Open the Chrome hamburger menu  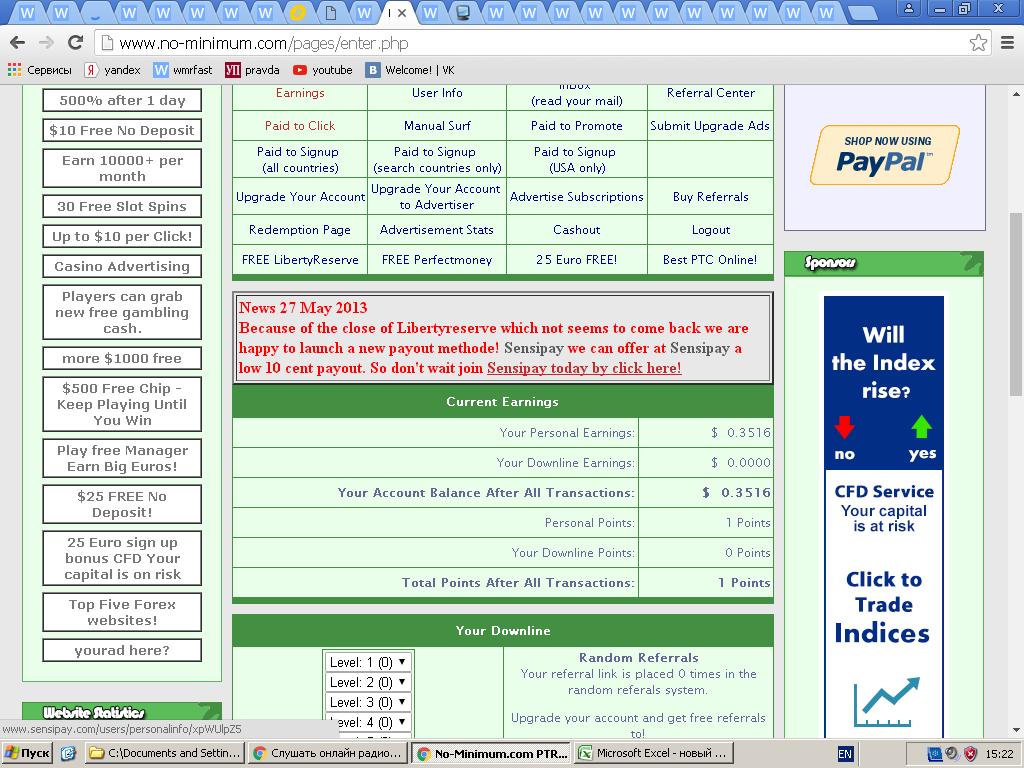coord(1008,43)
